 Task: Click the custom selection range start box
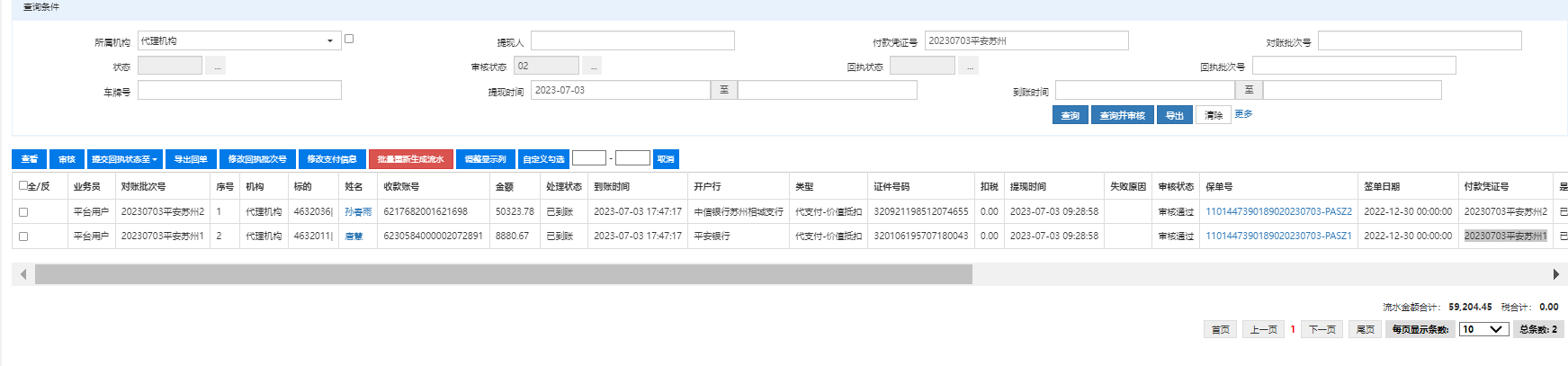click(589, 158)
